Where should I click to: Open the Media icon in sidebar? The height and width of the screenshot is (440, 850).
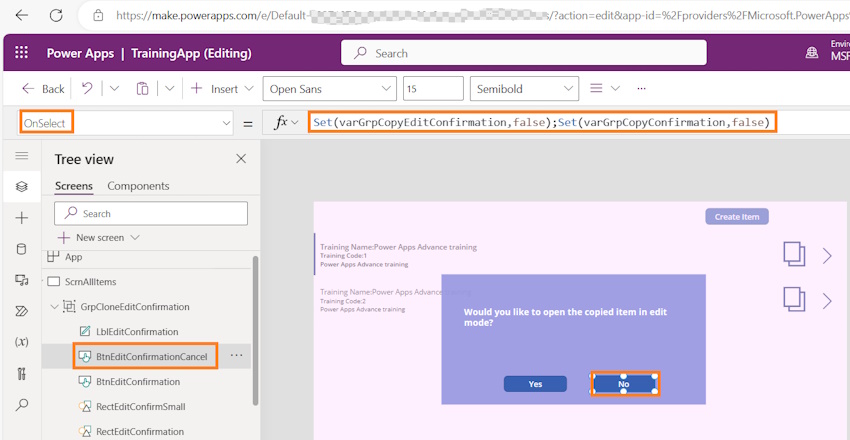[x=22, y=280]
